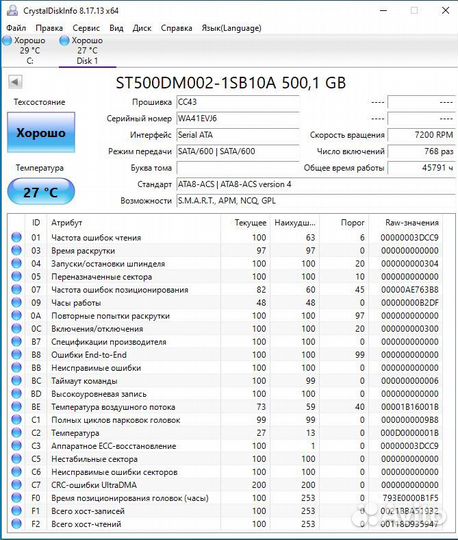Click the Хорошо health status button
Screen dimensions: 458x540
pos(41,133)
